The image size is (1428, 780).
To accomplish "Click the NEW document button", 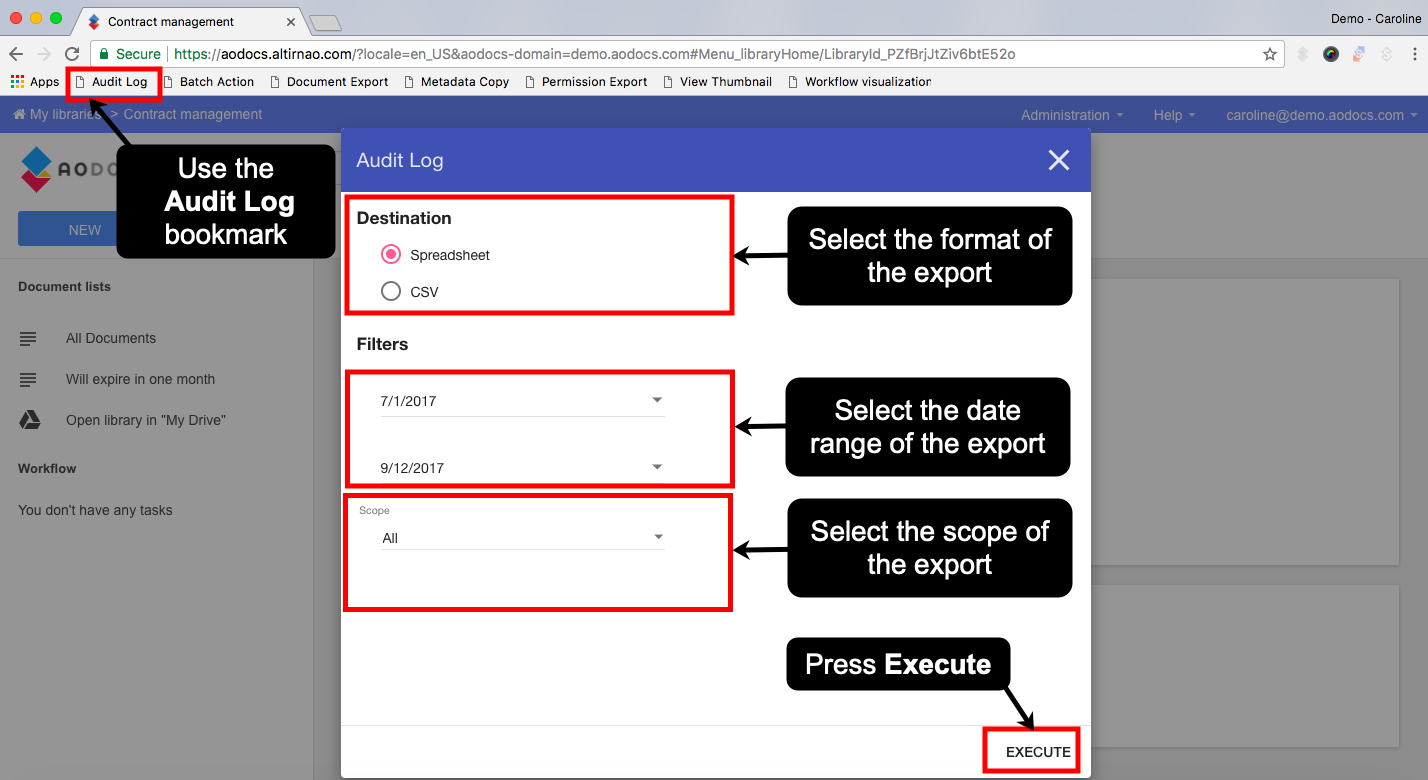I will point(68,229).
